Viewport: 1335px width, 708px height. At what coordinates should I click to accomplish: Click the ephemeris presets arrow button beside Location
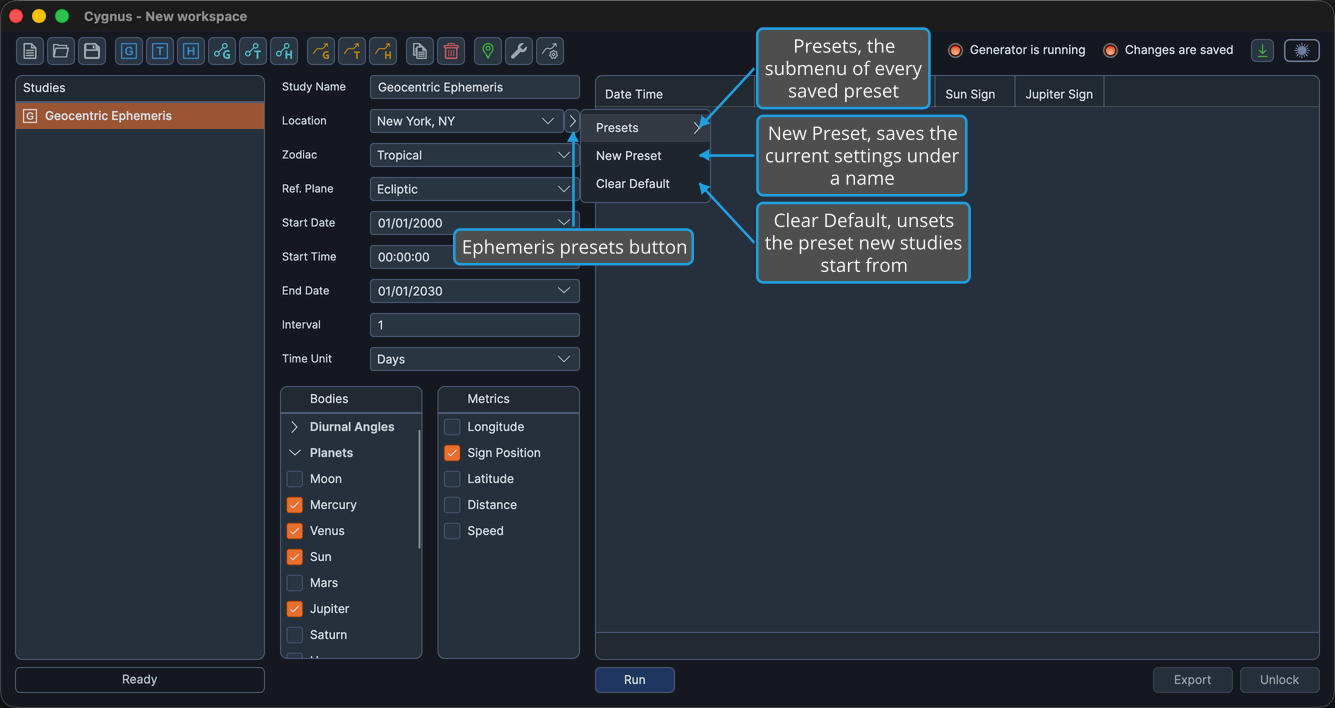click(572, 121)
